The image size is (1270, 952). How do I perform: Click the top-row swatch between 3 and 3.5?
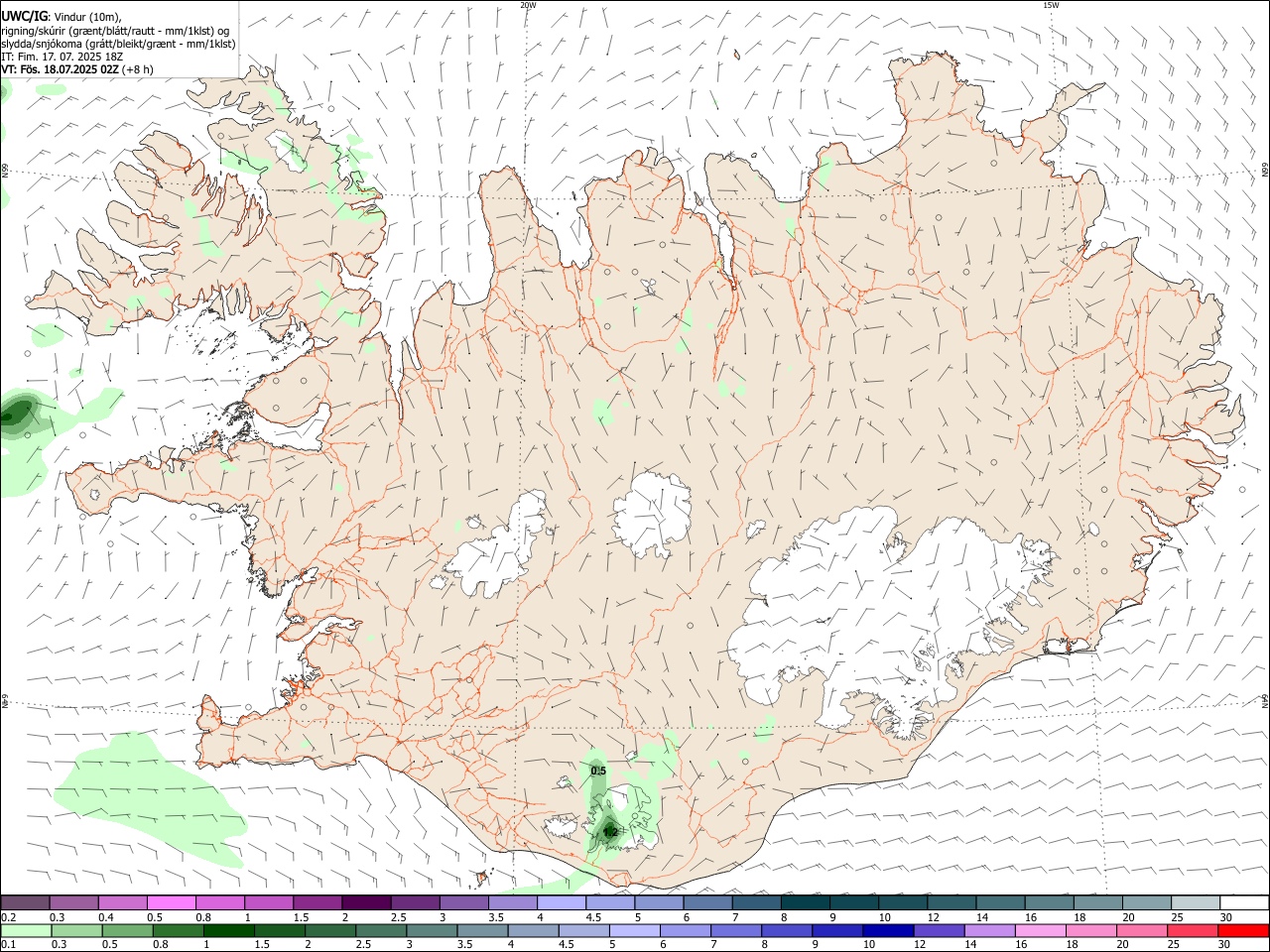pyautogui.click(x=464, y=902)
